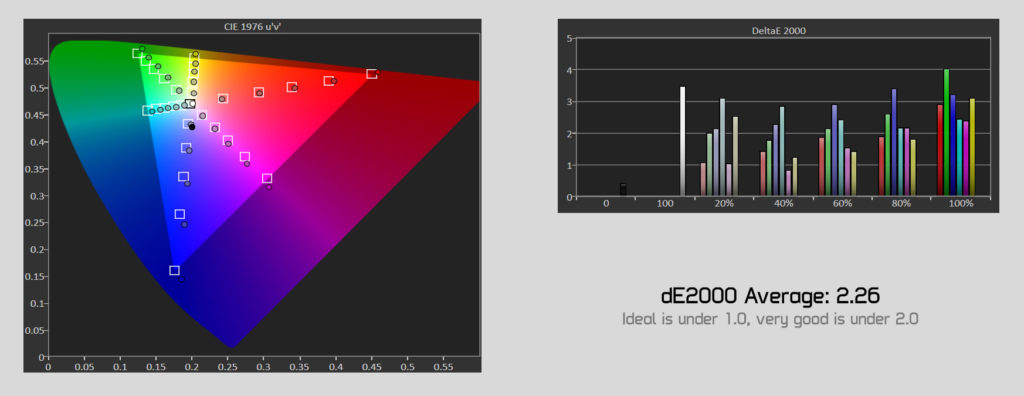The width and height of the screenshot is (1024, 396).
Task: Click the green bar in the 80% group
Action: click(888, 155)
